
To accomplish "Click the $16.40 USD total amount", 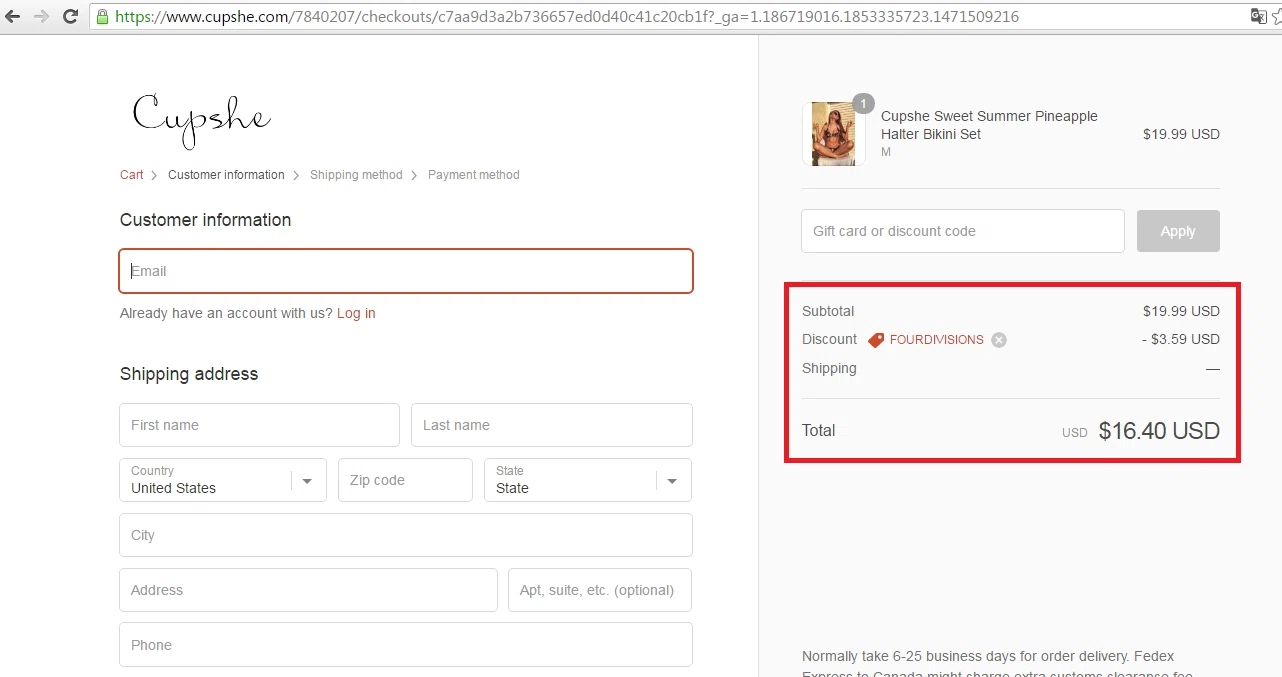I will click(x=1159, y=431).
